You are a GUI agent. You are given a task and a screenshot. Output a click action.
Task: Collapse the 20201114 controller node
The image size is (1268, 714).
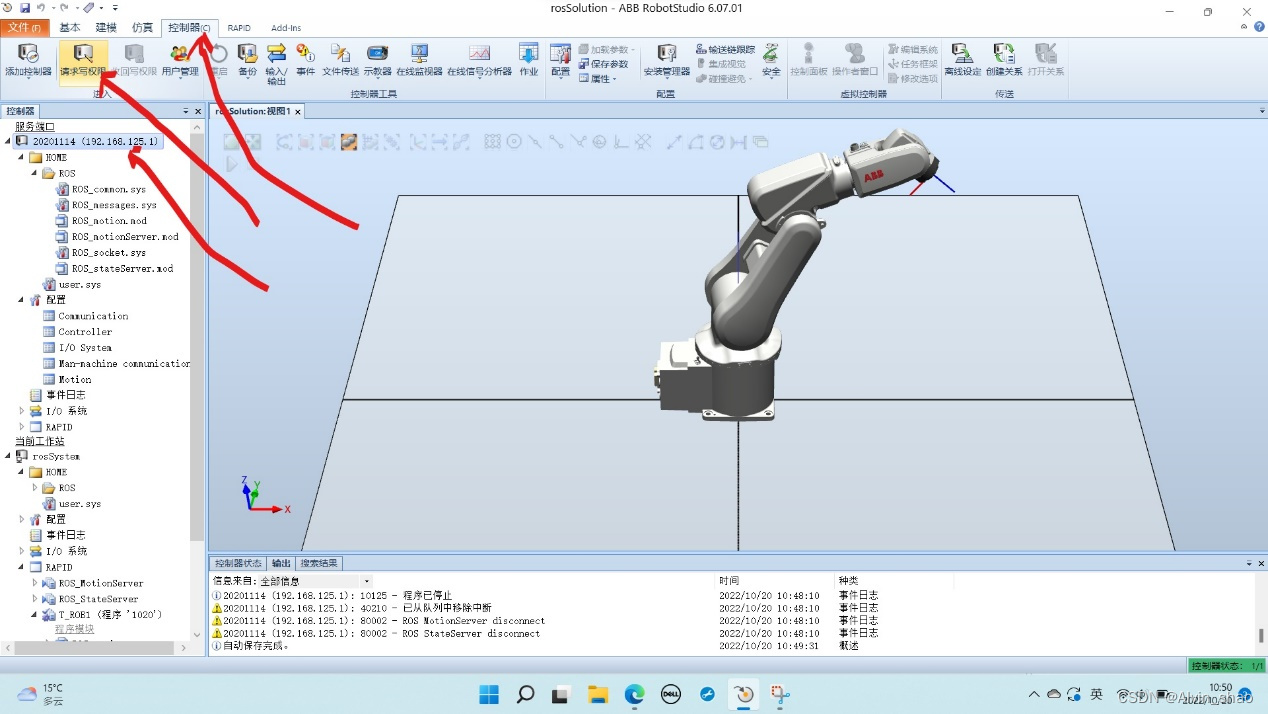click(x=8, y=142)
